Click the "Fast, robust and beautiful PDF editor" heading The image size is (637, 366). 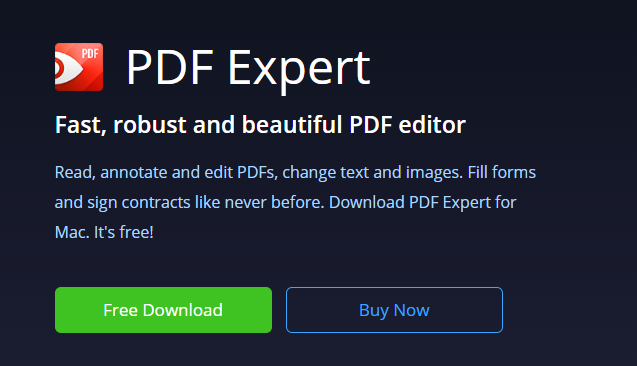click(260, 125)
